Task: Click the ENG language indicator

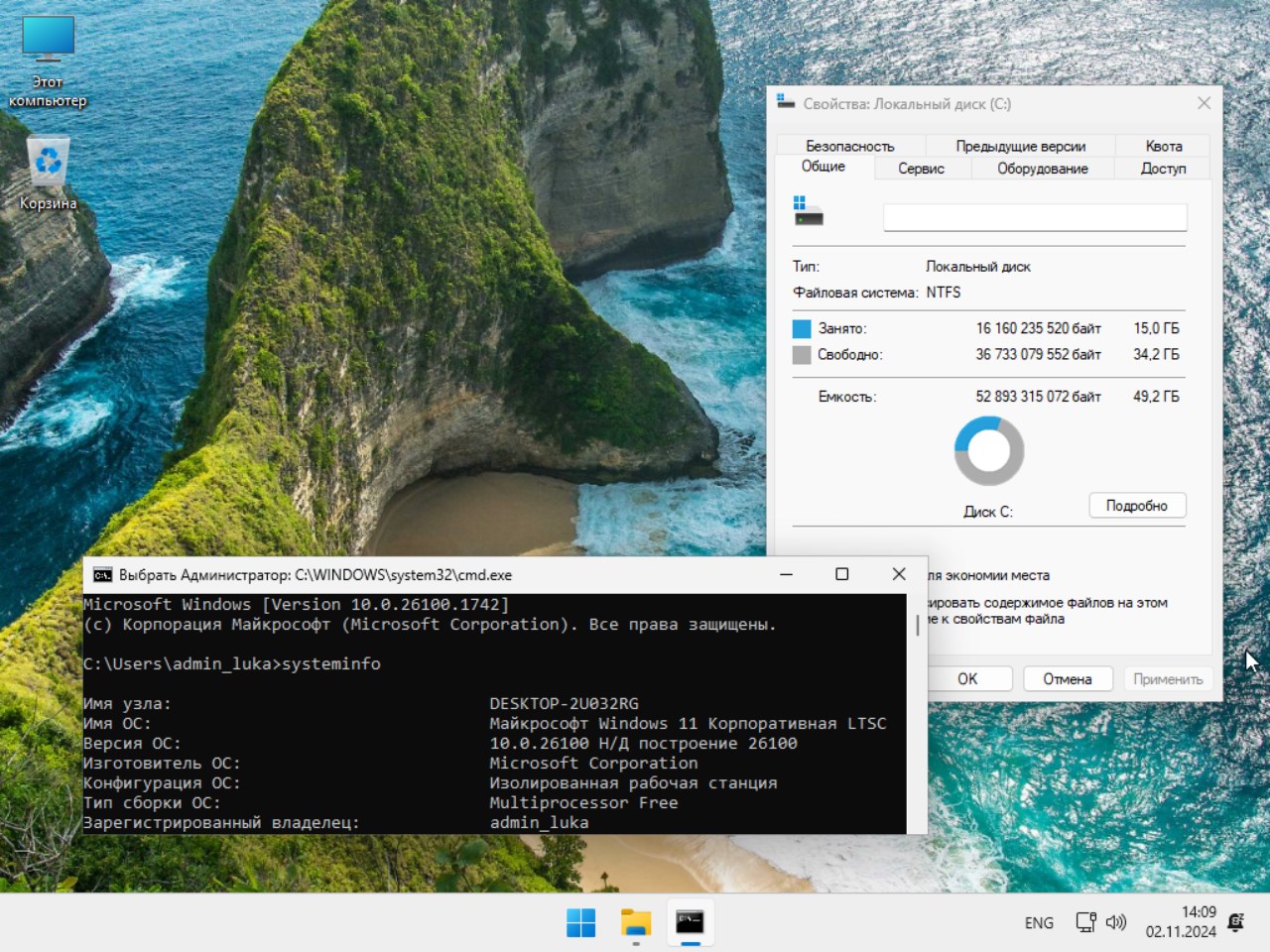Action: [1039, 923]
